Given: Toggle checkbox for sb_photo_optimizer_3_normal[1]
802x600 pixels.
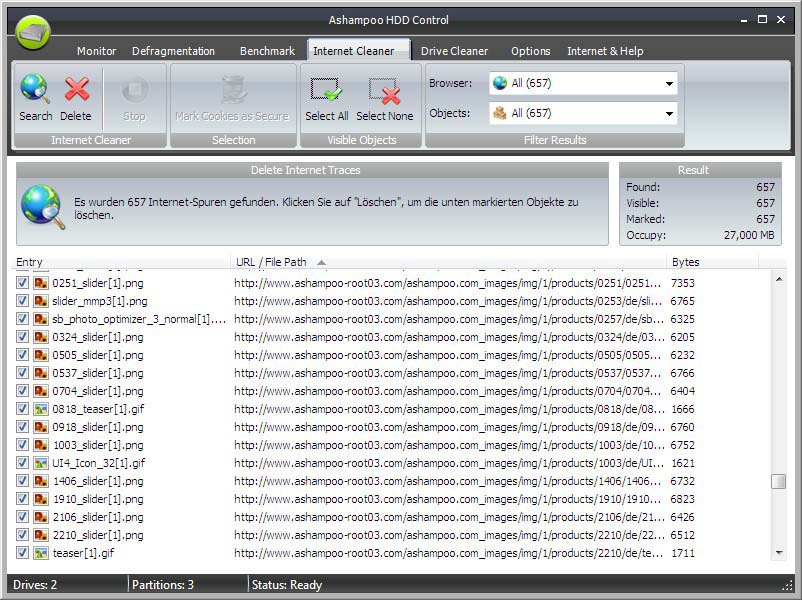Looking at the screenshot, I should pyautogui.click(x=22, y=319).
